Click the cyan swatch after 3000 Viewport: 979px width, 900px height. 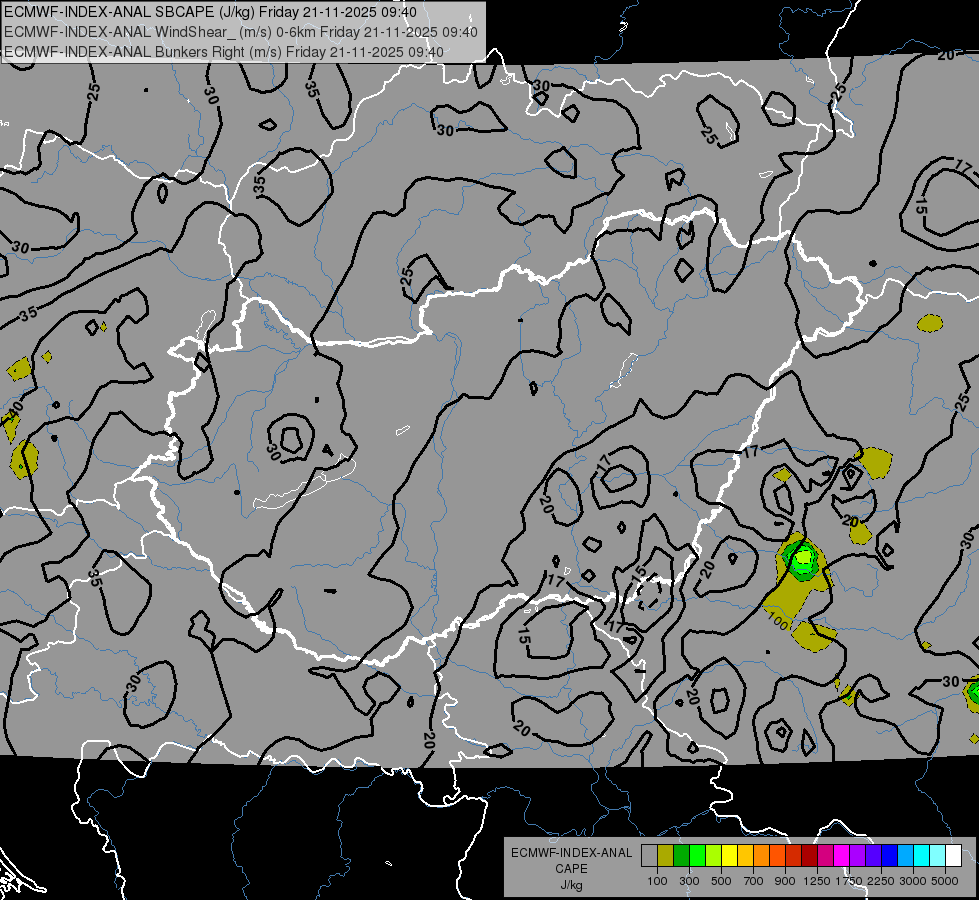click(922, 855)
